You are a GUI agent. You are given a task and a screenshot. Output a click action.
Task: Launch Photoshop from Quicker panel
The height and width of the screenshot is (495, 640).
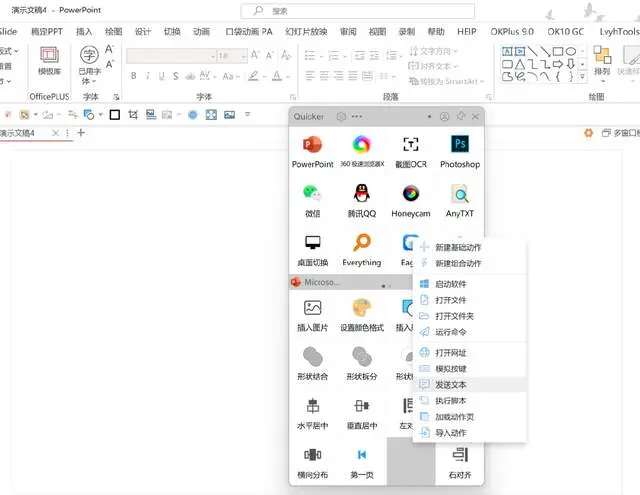click(460, 152)
